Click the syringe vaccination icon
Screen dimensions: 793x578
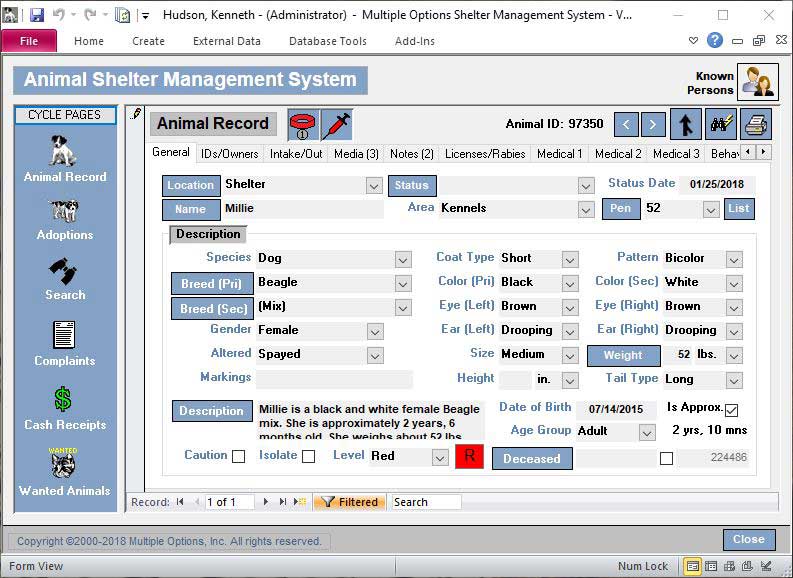(336, 125)
